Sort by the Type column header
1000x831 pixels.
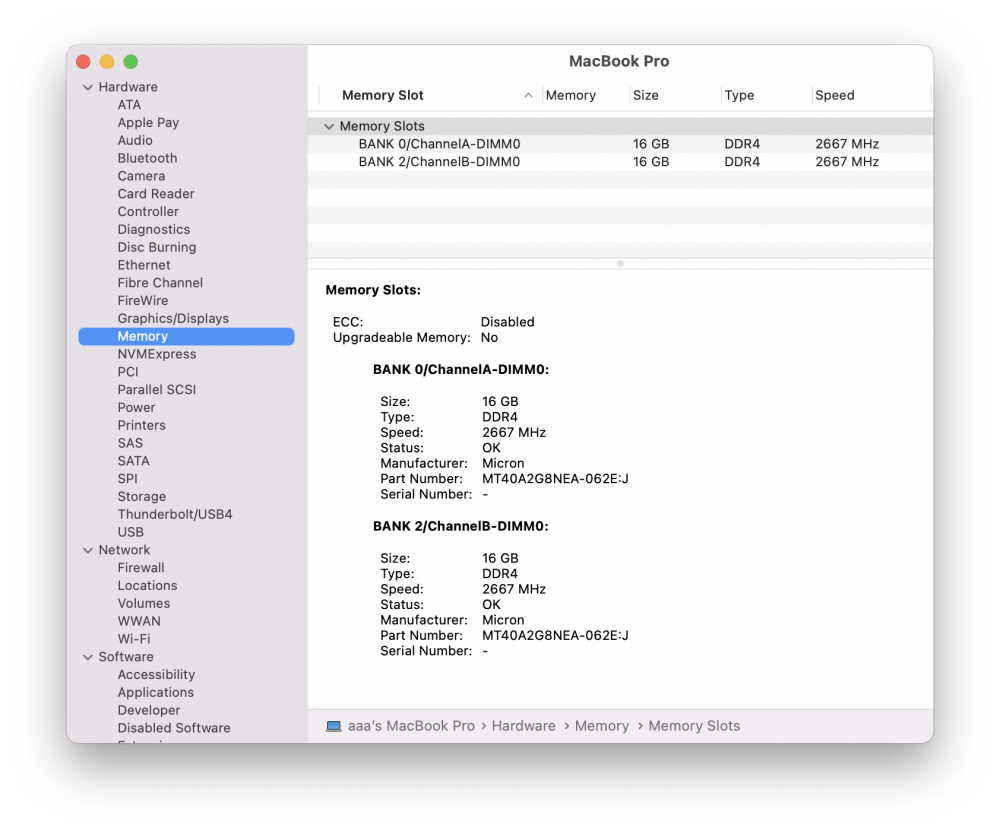point(767,96)
